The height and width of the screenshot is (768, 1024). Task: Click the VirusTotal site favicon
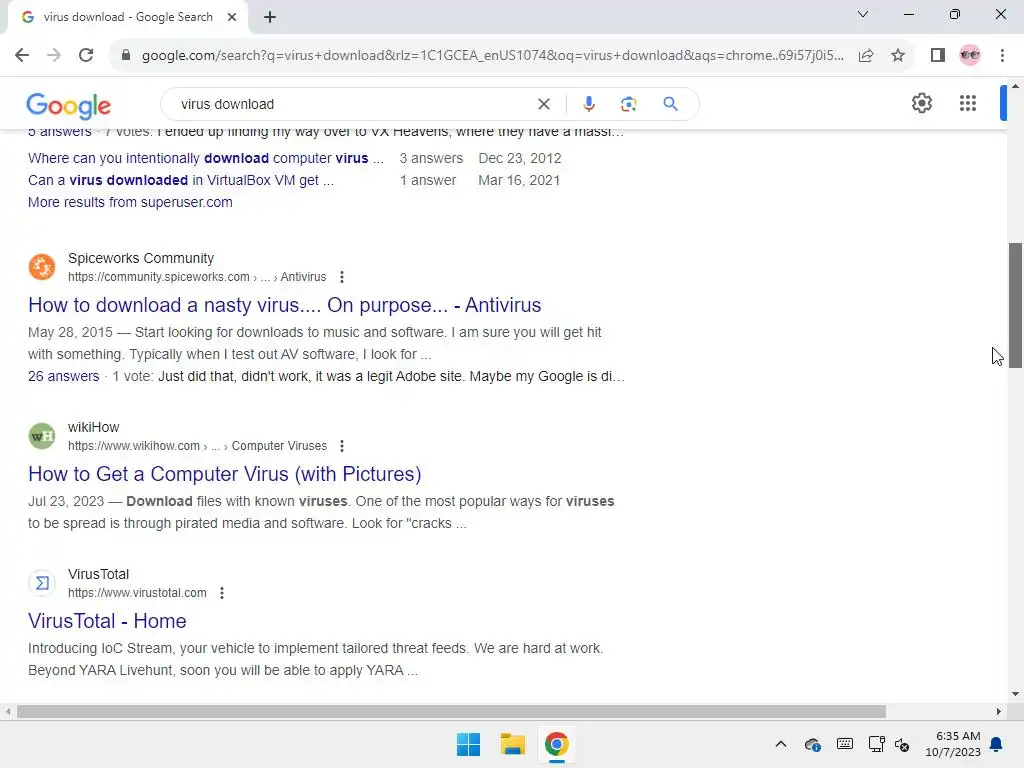pos(42,583)
